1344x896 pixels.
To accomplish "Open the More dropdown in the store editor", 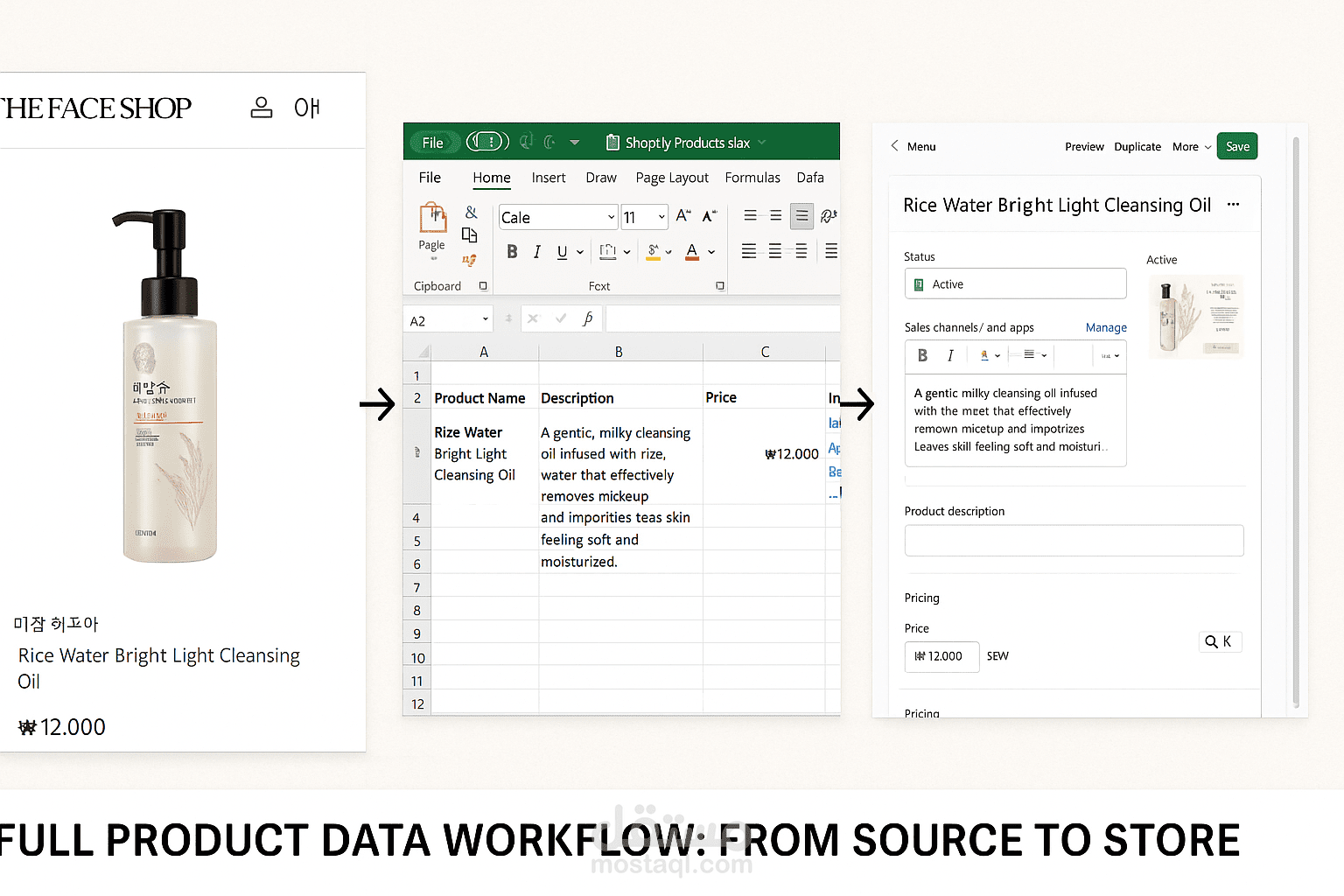I will [x=1192, y=147].
